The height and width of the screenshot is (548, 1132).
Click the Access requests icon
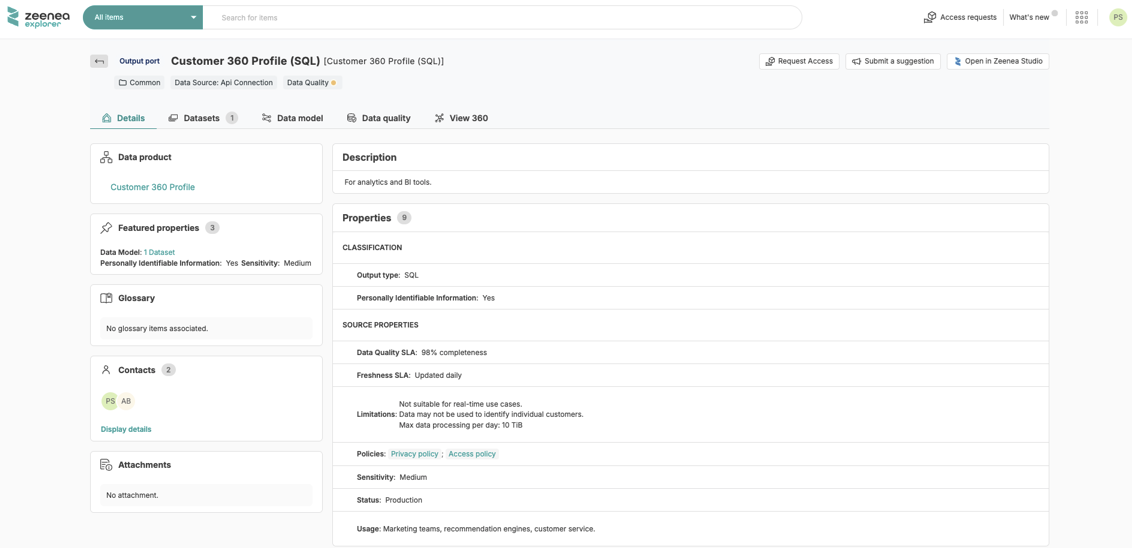pyautogui.click(x=930, y=17)
